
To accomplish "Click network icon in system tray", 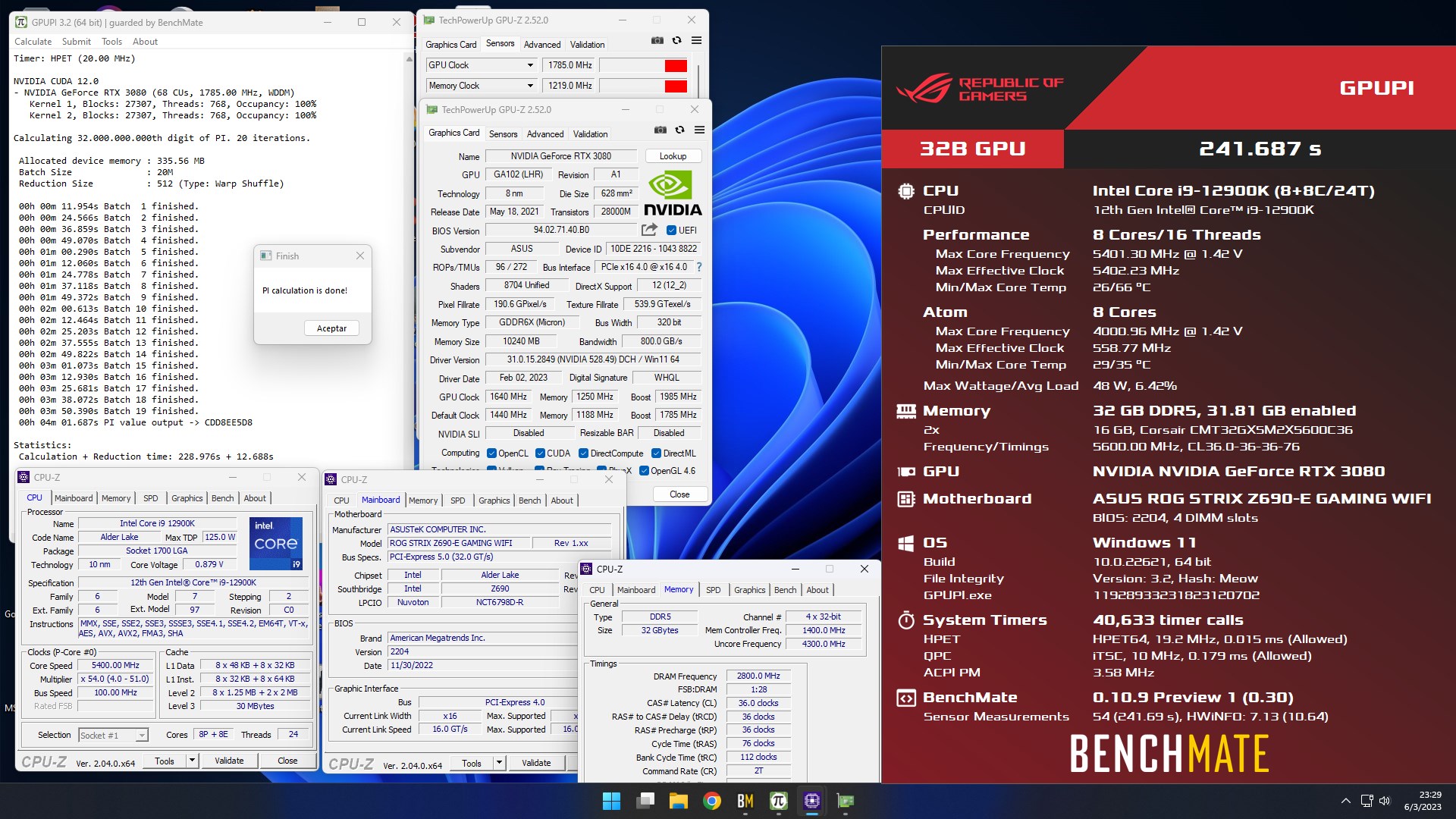I will coord(1367,801).
